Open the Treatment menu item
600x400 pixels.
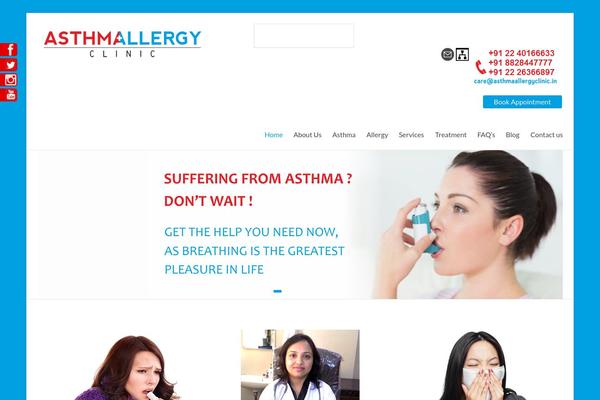tap(450, 135)
